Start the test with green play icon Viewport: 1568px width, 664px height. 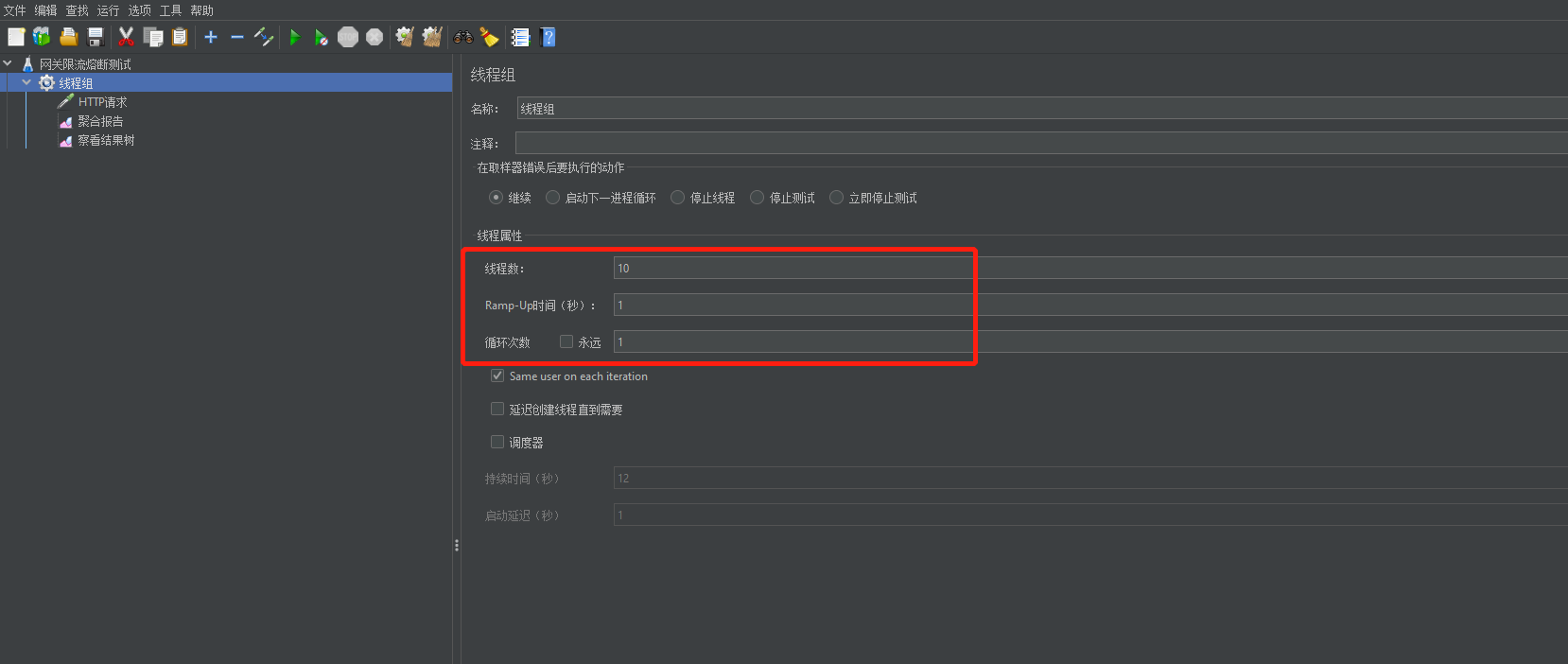click(x=295, y=37)
